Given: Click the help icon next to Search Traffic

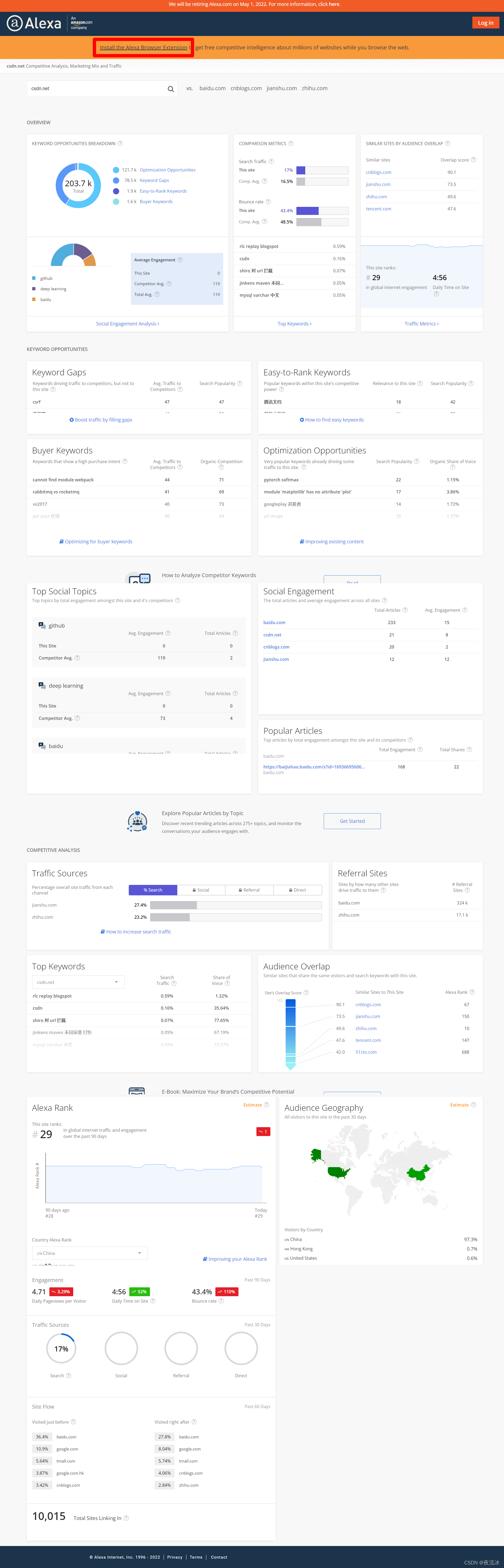Looking at the screenshot, I should pos(271,161).
